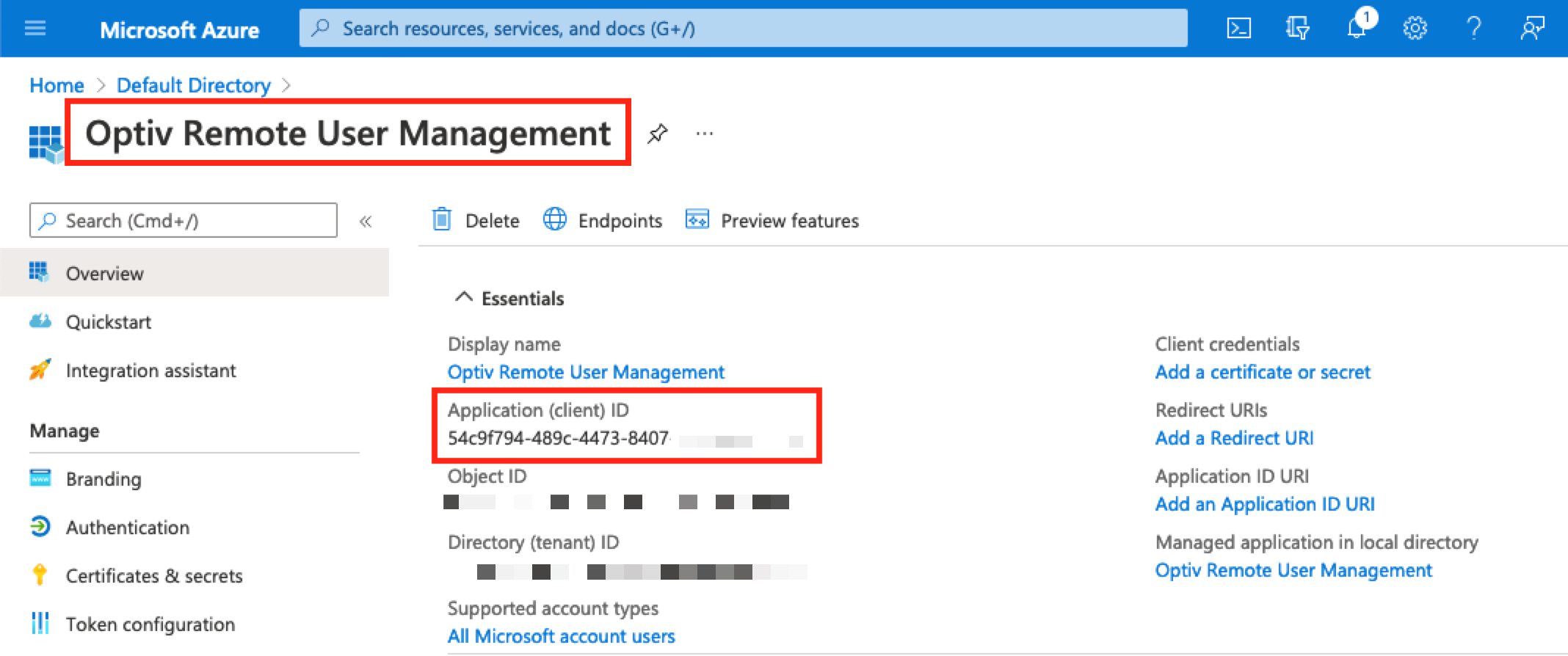The height and width of the screenshot is (656, 1568).
Task: Click the global search resources field
Action: tap(743, 29)
